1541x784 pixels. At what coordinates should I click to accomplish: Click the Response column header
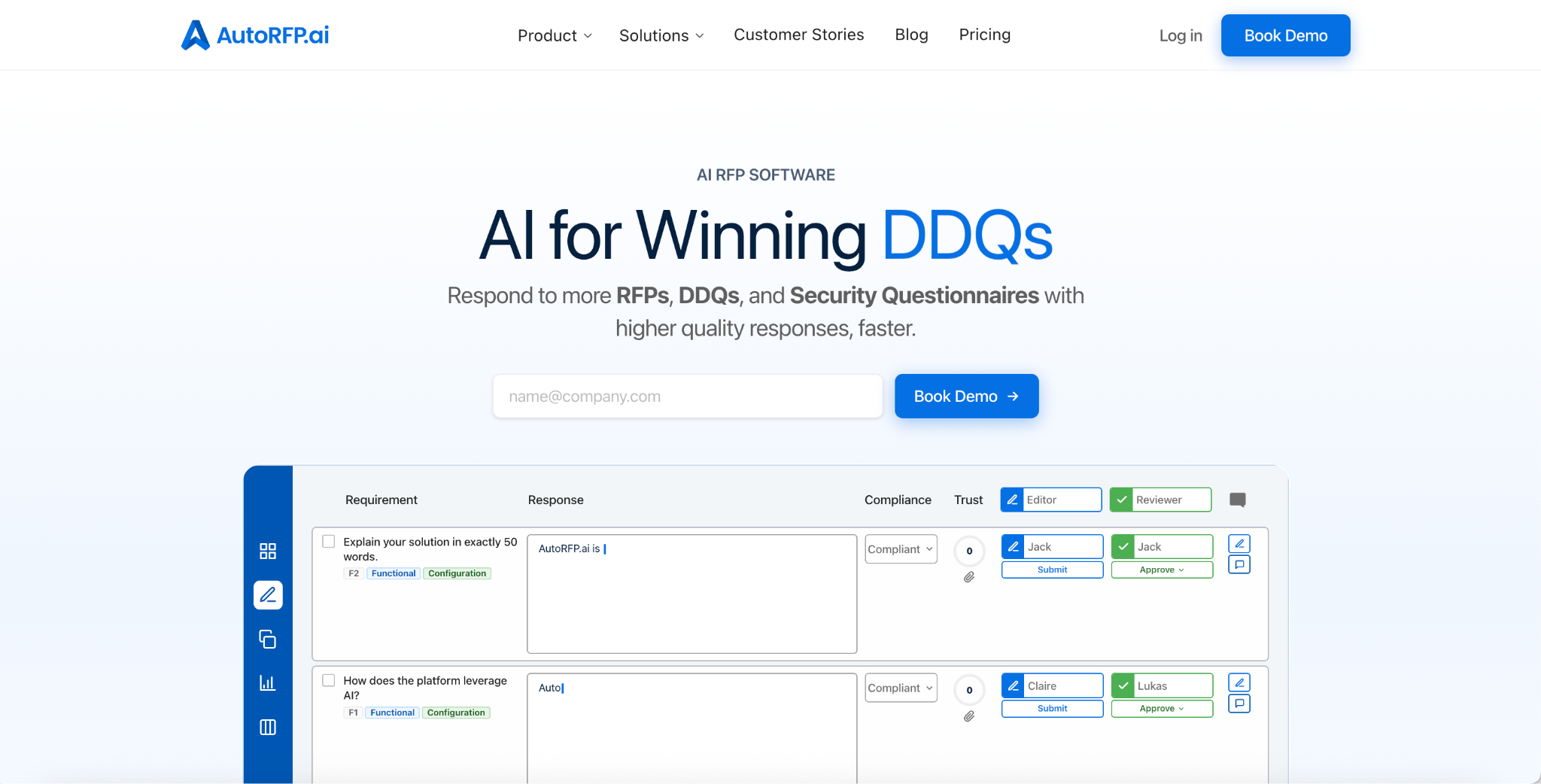[555, 500]
